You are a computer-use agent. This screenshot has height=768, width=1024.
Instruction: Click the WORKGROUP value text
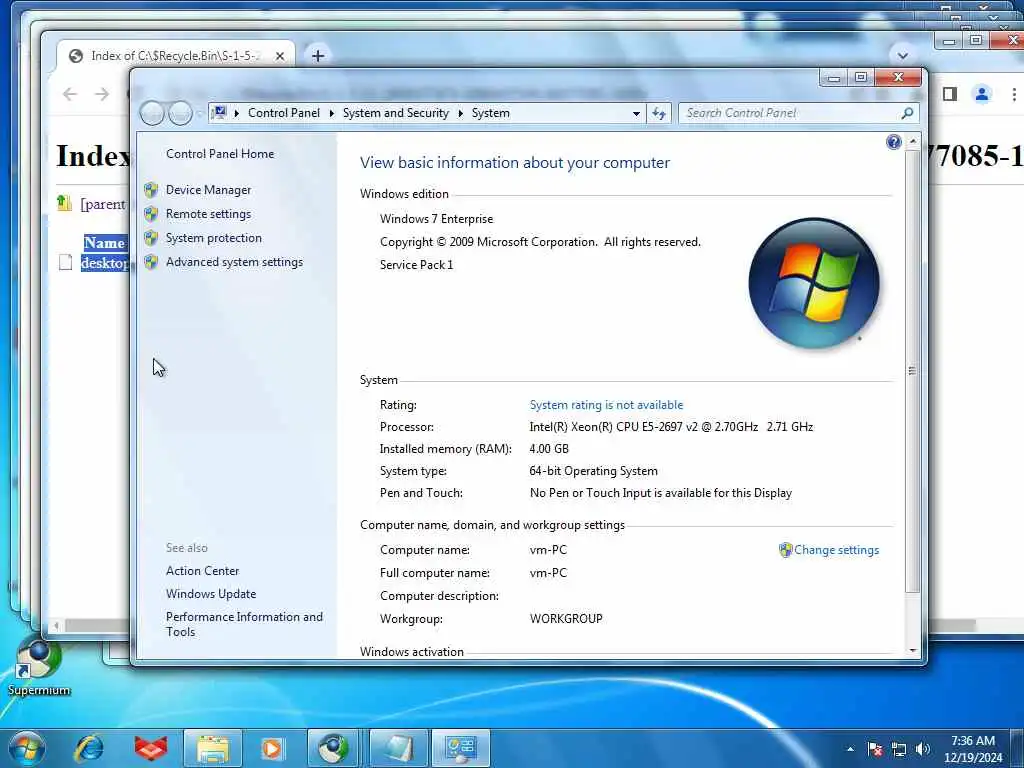pyautogui.click(x=566, y=619)
